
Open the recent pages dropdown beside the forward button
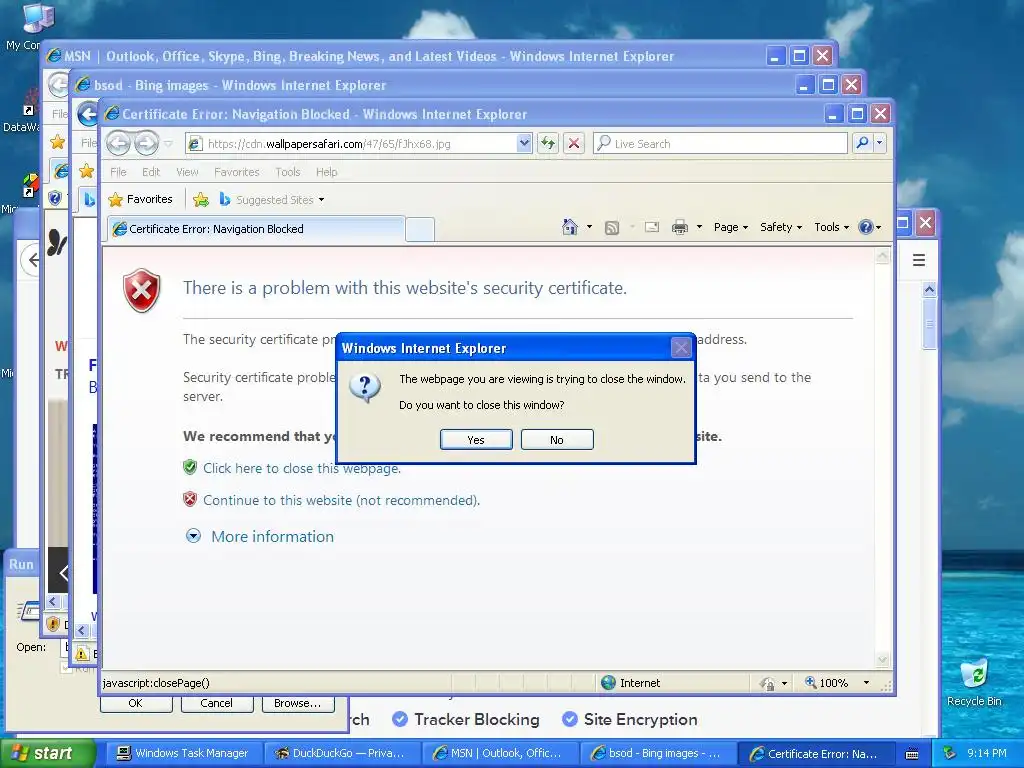tap(168, 144)
